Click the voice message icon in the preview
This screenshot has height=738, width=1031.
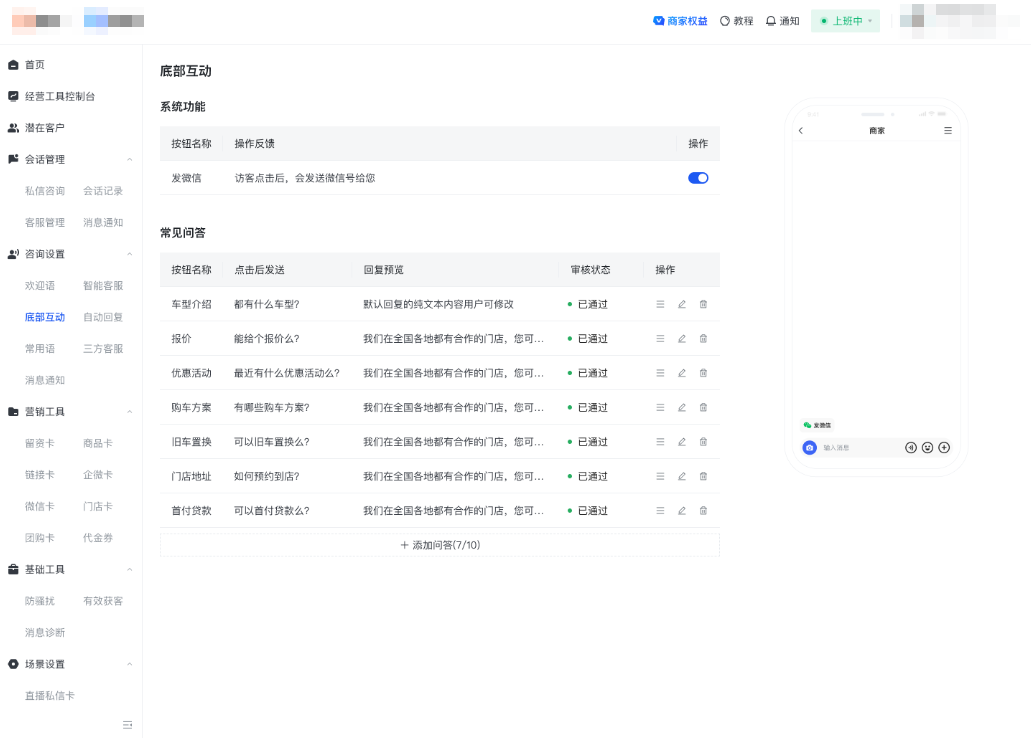[x=911, y=447]
